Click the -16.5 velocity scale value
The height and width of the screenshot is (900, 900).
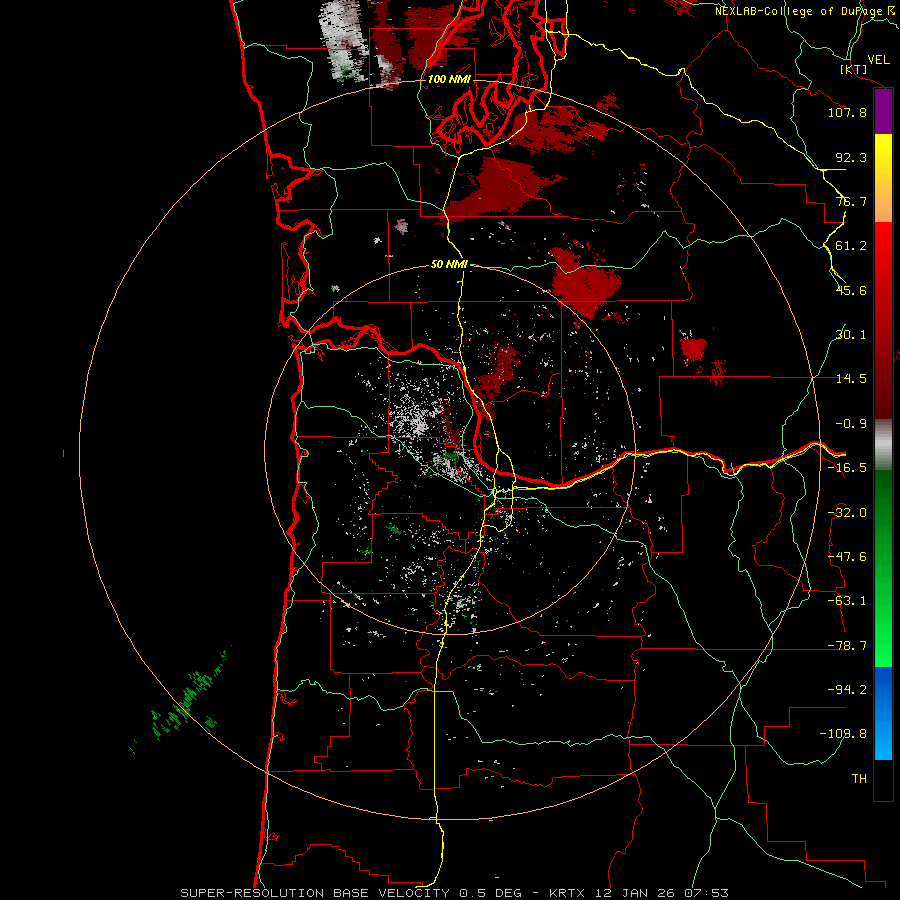pos(847,468)
